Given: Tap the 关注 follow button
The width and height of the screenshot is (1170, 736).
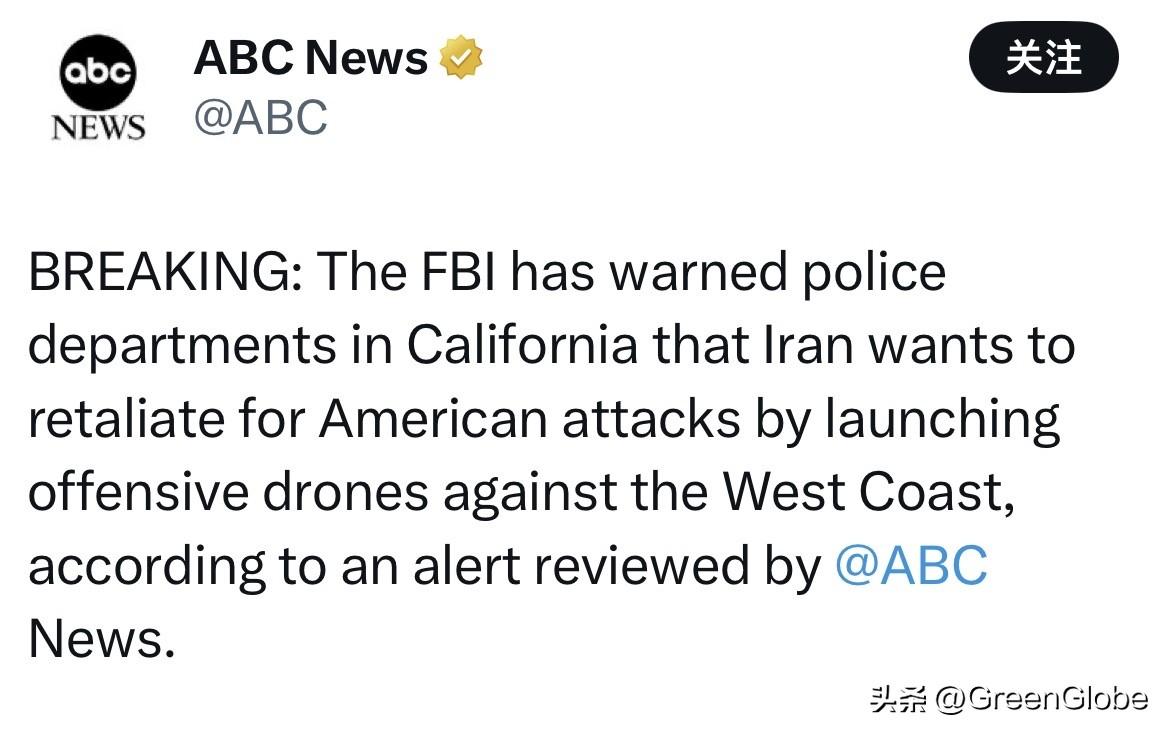Looking at the screenshot, I should pyautogui.click(x=1043, y=57).
